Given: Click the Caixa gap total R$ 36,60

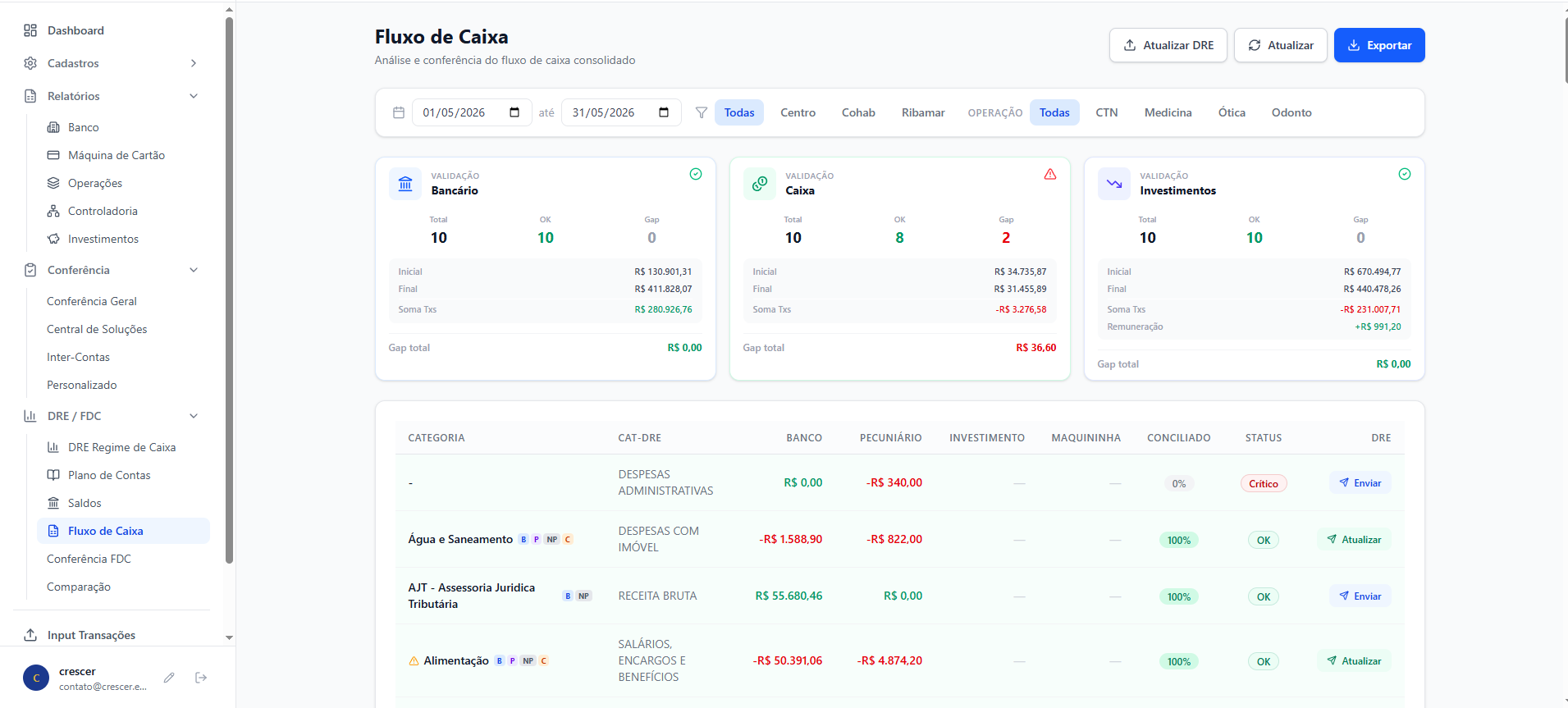Looking at the screenshot, I should click(1035, 348).
